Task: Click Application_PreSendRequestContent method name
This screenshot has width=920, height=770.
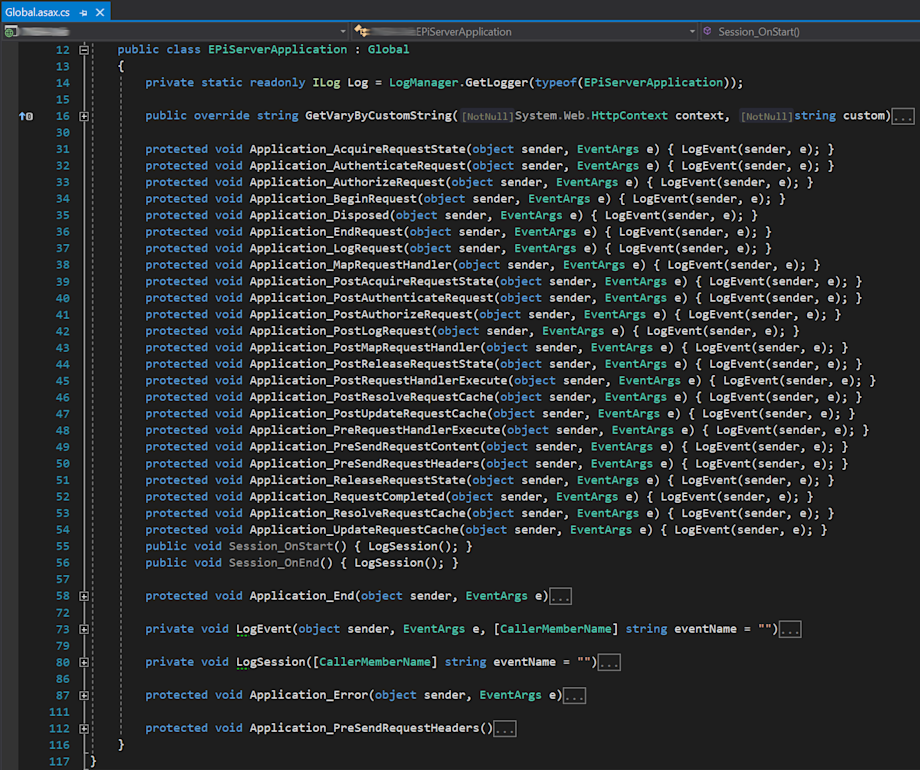Action: [364, 447]
